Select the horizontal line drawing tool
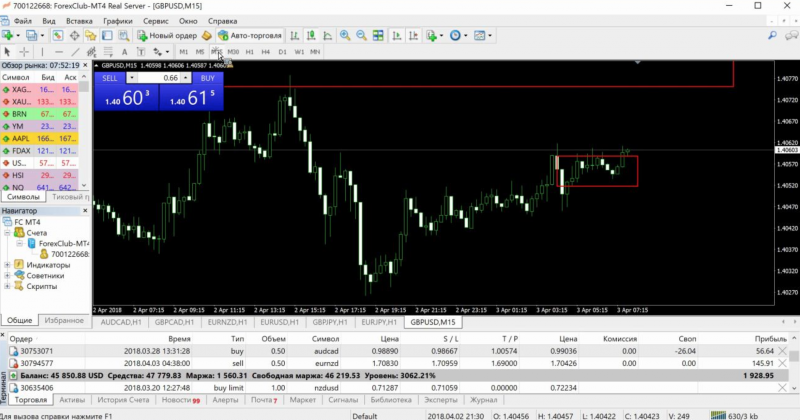Image resolution: width=800 pixels, height=420 pixels. [60, 51]
